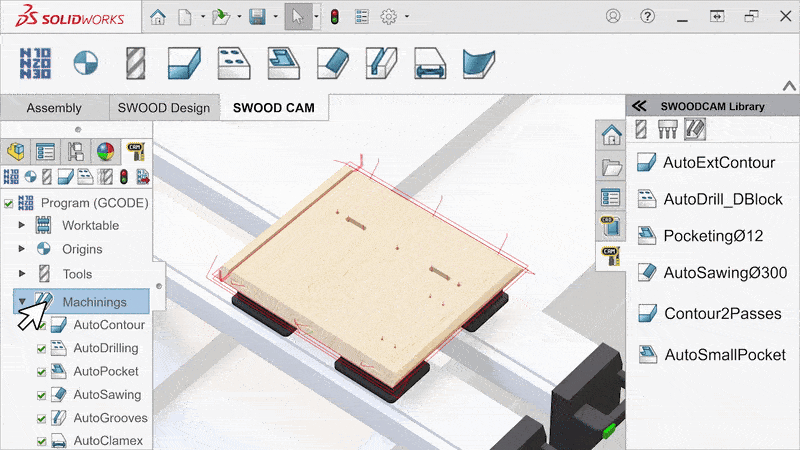Show the machinings filter in SWOODCAM Library
Image resolution: width=800 pixels, height=450 pixels.
tap(694, 130)
